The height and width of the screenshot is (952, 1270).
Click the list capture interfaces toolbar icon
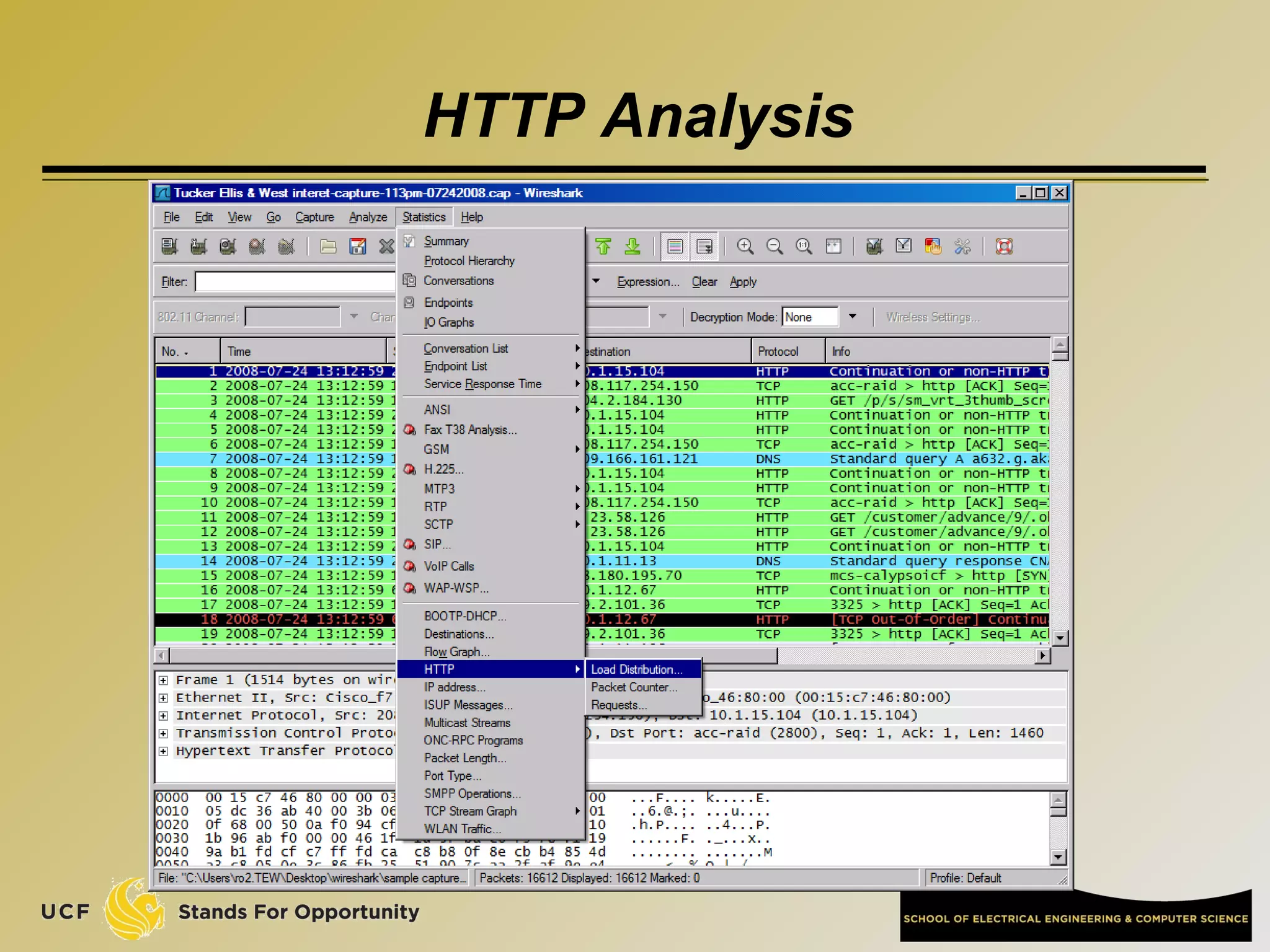(x=169, y=247)
